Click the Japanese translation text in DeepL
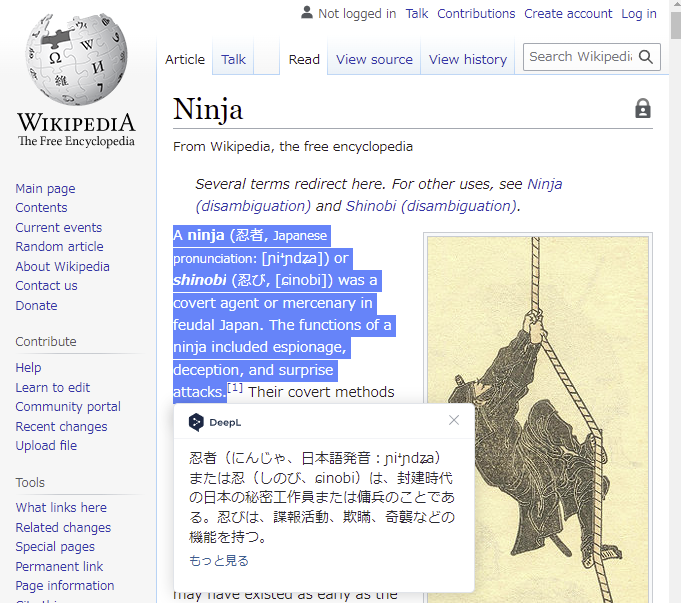The height and width of the screenshot is (603, 681). 322,497
